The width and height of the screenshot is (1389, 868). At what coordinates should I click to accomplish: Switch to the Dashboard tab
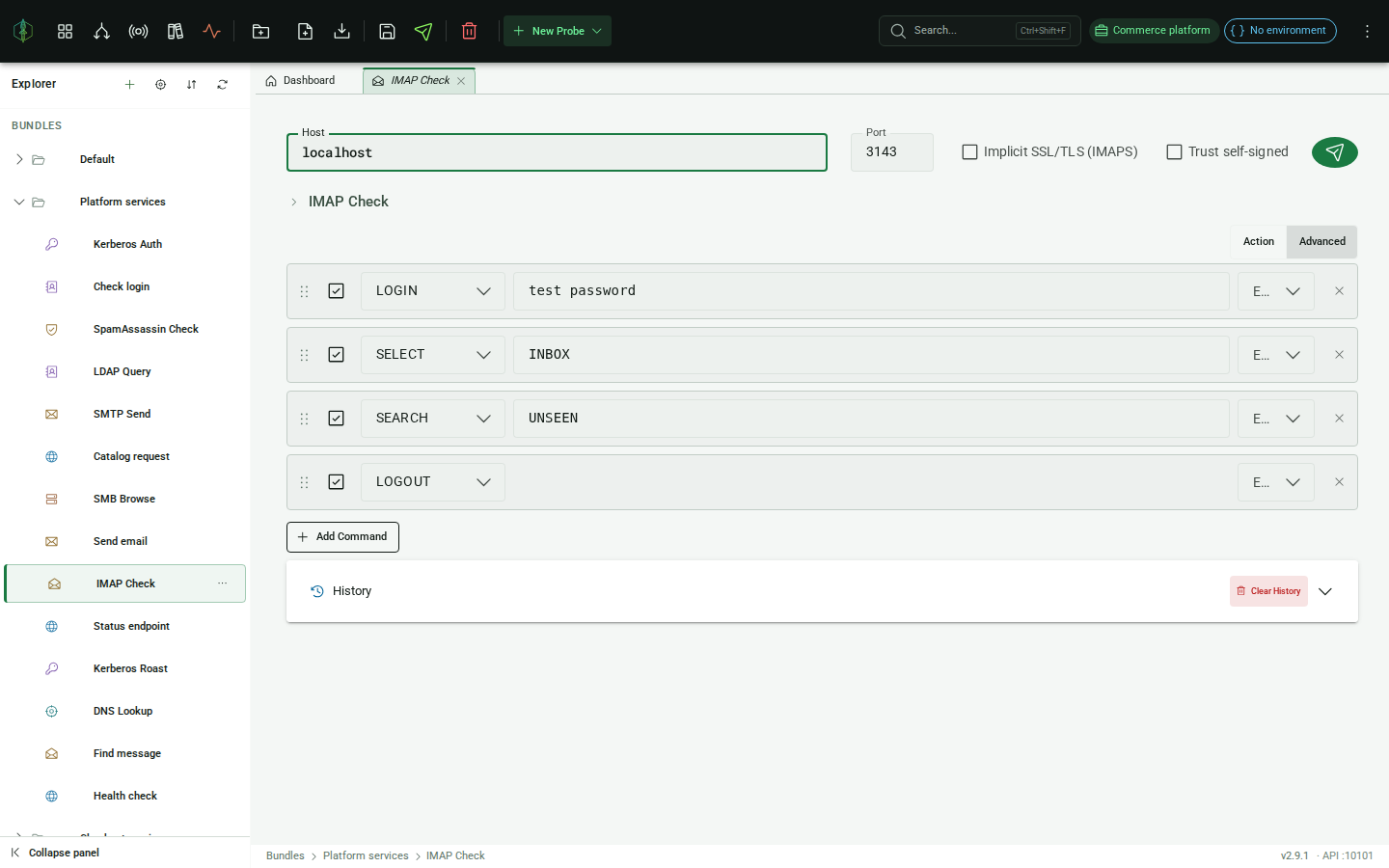click(x=300, y=81)
